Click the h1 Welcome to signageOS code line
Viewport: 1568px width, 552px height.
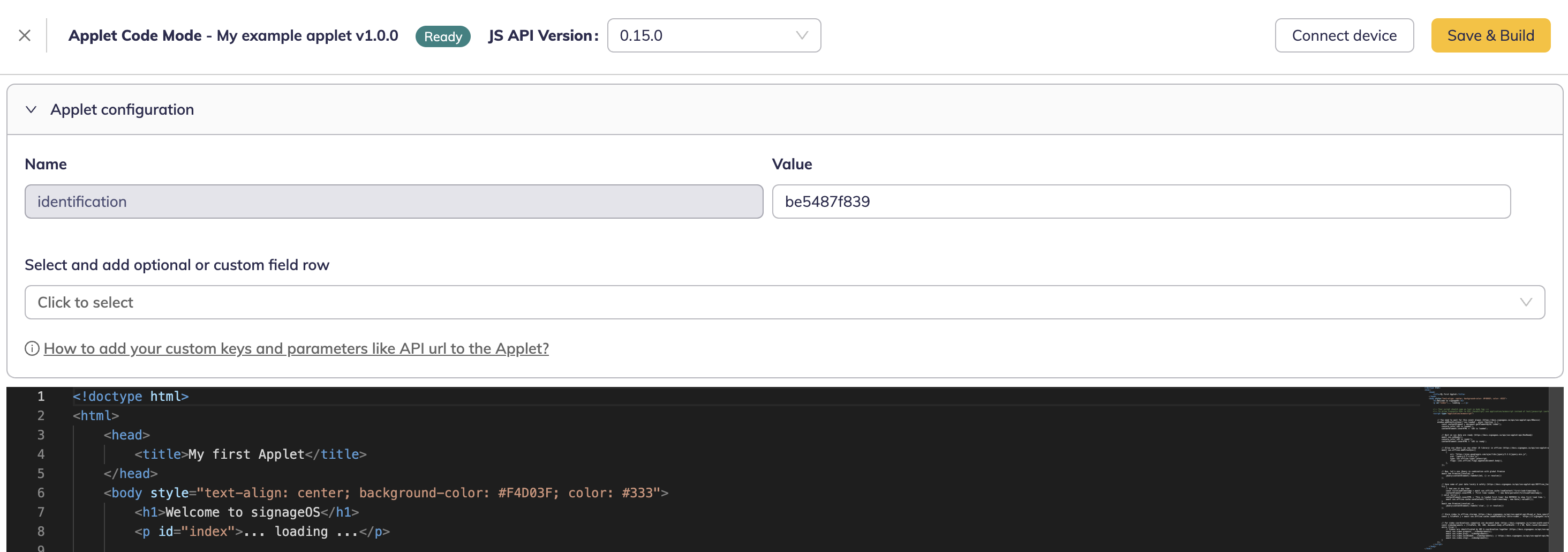(246, 512)
